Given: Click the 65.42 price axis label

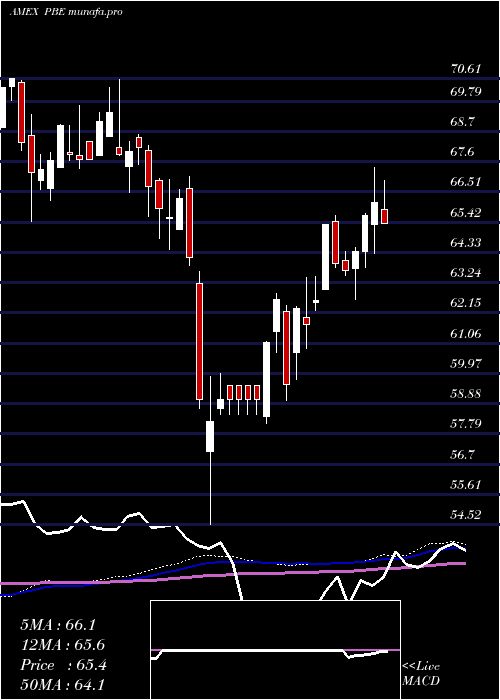Looking at the screenshot, I should click(x=467, y=212).
